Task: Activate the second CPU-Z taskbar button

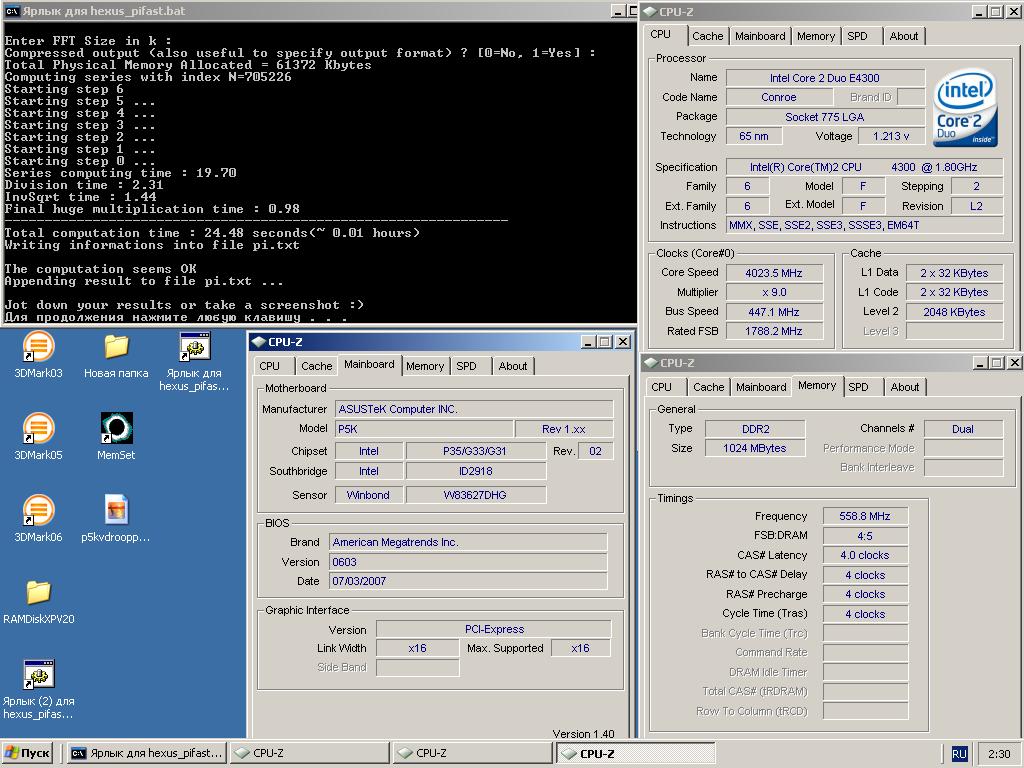Action: pyautogui.click(x=472, y=753)
